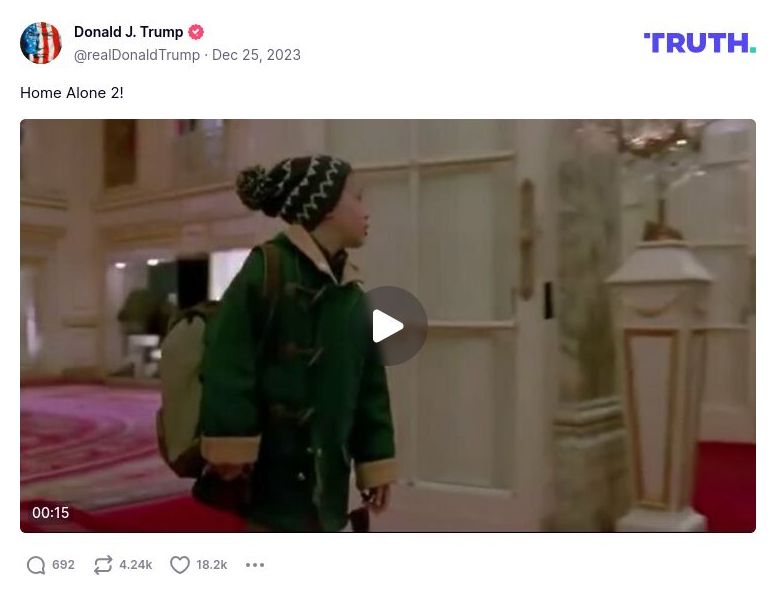Click the 692 replies count
This screenshot has width=777, height=595.
coord(63,565)
